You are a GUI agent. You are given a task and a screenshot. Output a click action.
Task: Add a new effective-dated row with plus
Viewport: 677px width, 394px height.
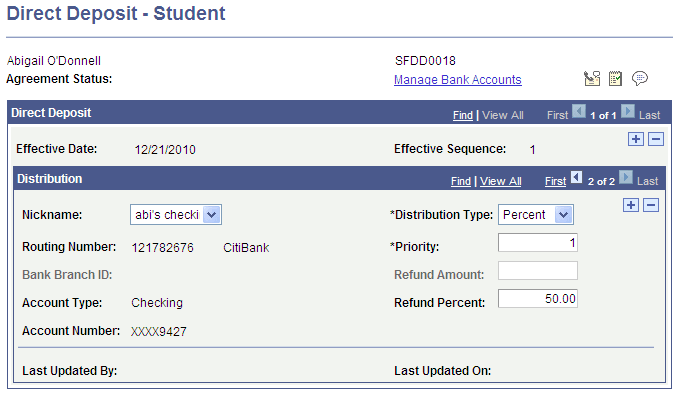(x=636, y=139)
